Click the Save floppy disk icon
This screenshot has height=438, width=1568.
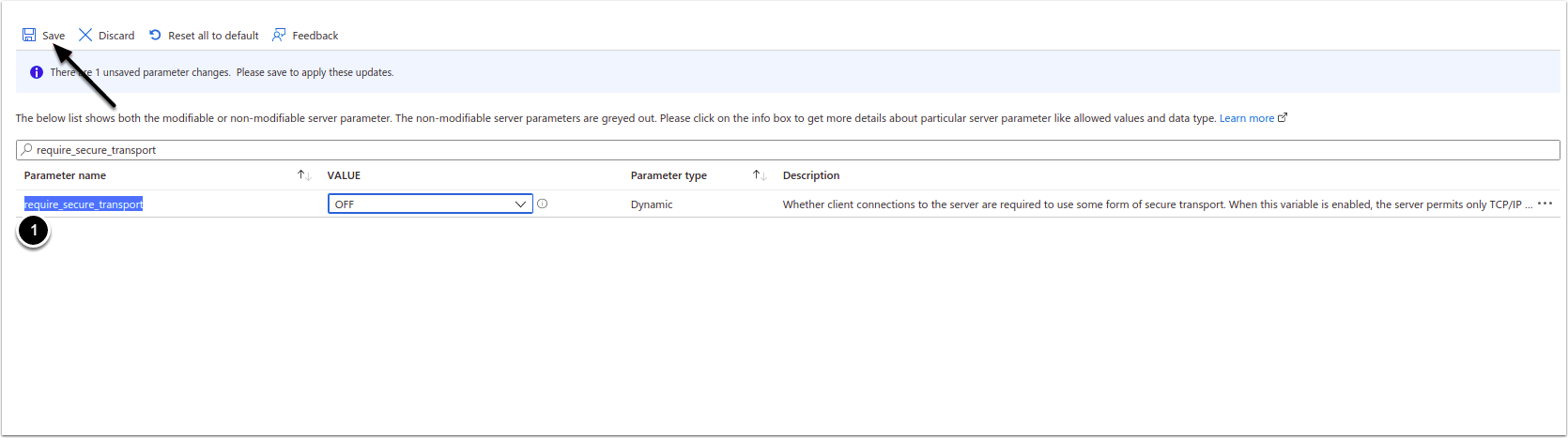(29, 36)
